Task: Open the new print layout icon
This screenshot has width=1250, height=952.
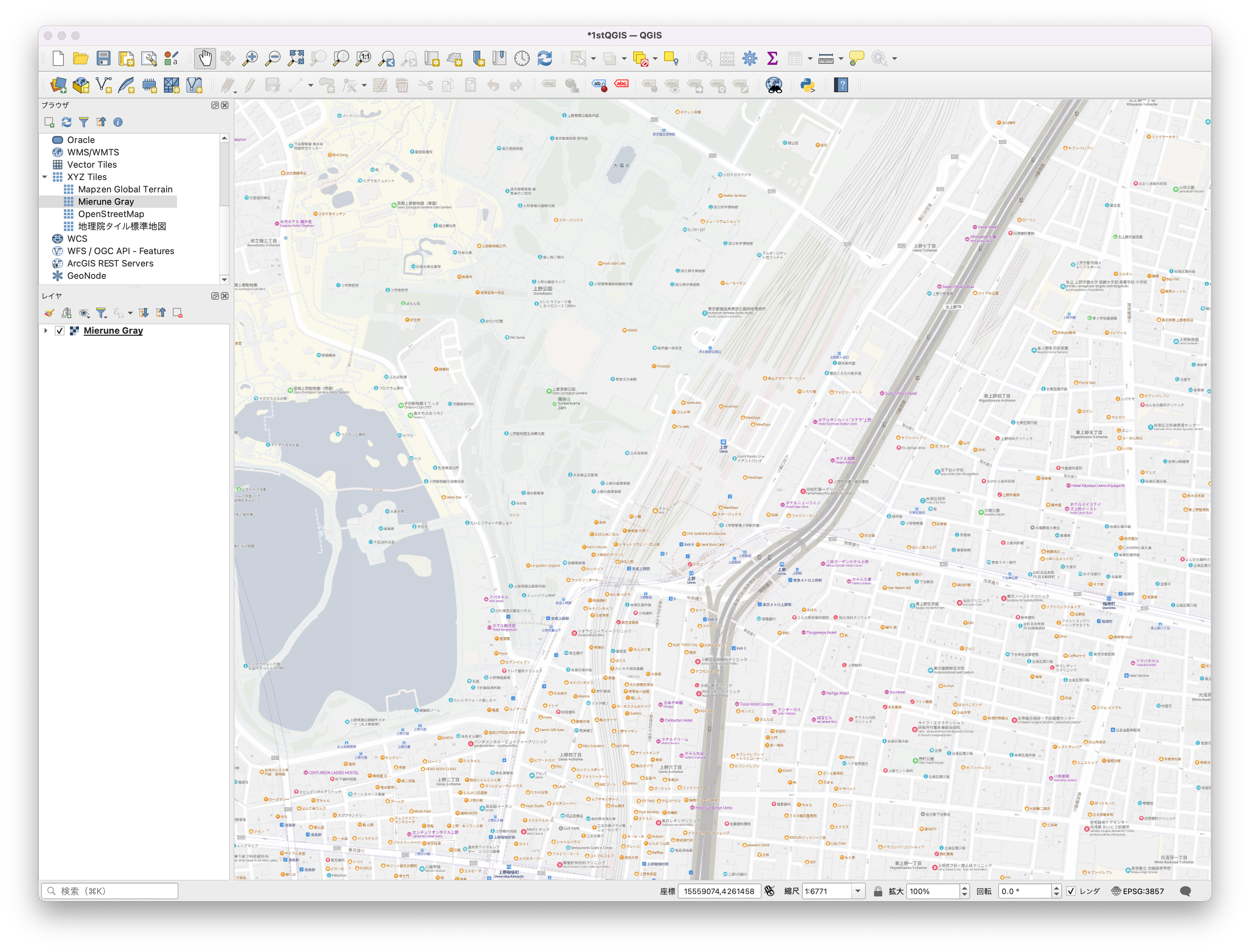Action: coord(126,58)
